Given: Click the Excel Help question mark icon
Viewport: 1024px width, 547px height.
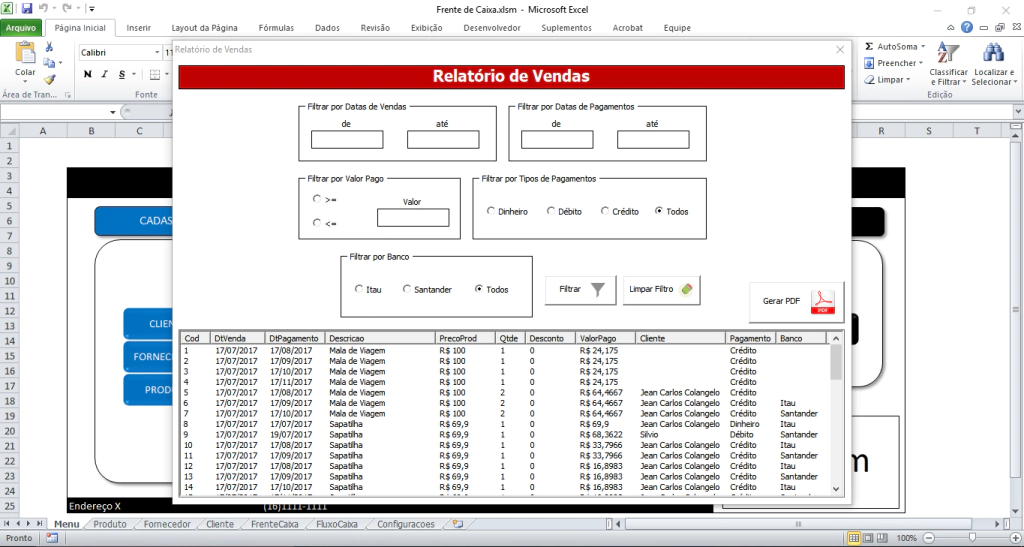Looking at the screenshot, I should pos(967,28).
